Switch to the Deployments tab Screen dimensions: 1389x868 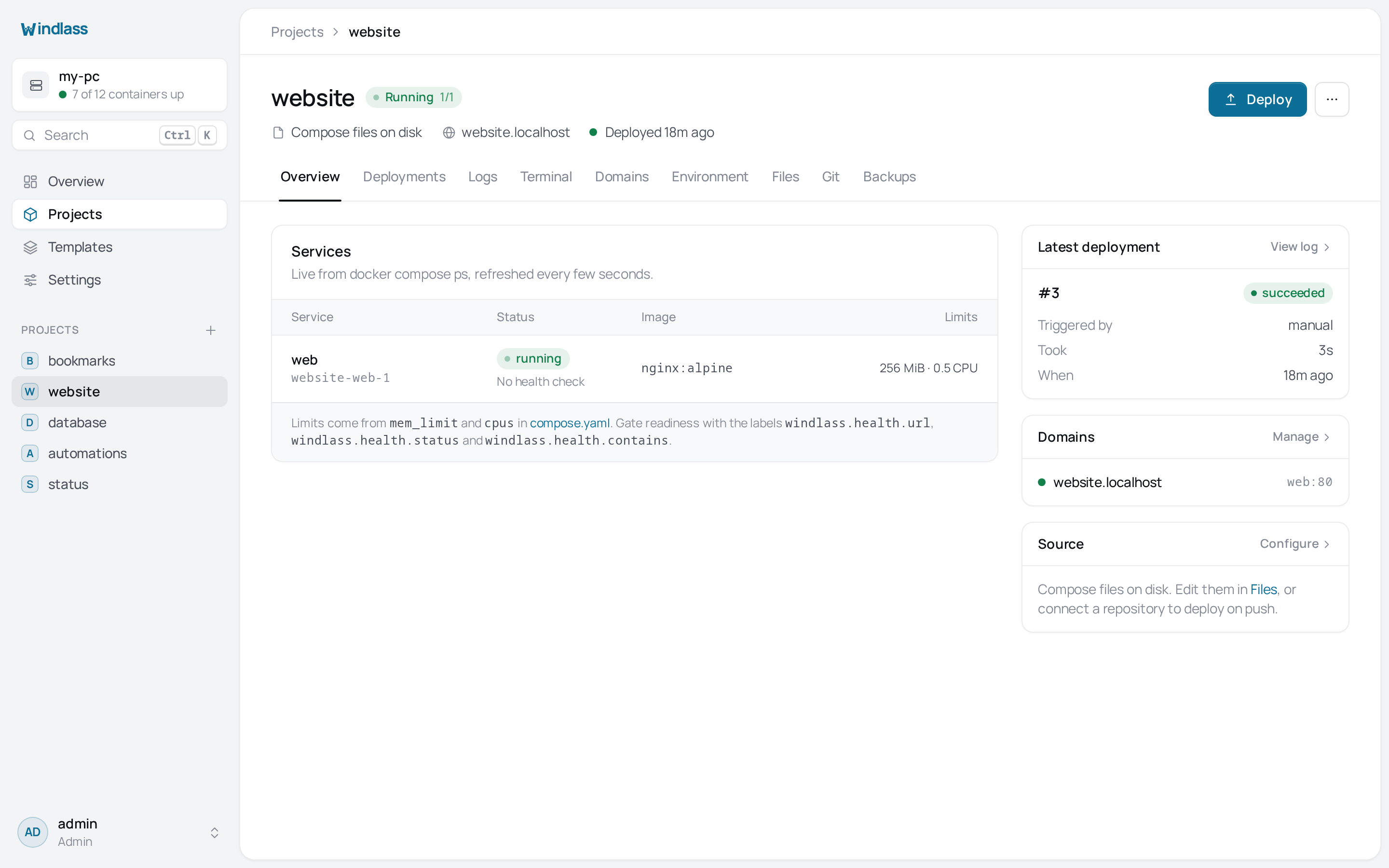click(404, 177)
